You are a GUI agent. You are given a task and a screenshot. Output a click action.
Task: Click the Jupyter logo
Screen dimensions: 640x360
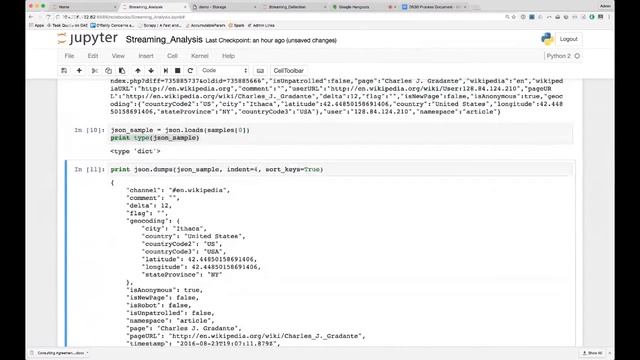[87, 39]
